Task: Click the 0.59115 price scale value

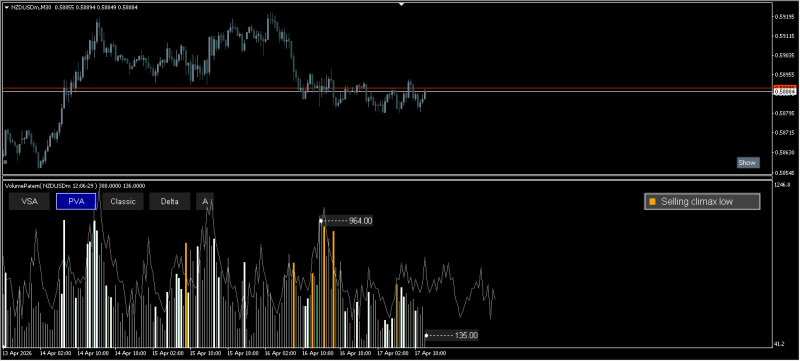Action: point(785,36)
